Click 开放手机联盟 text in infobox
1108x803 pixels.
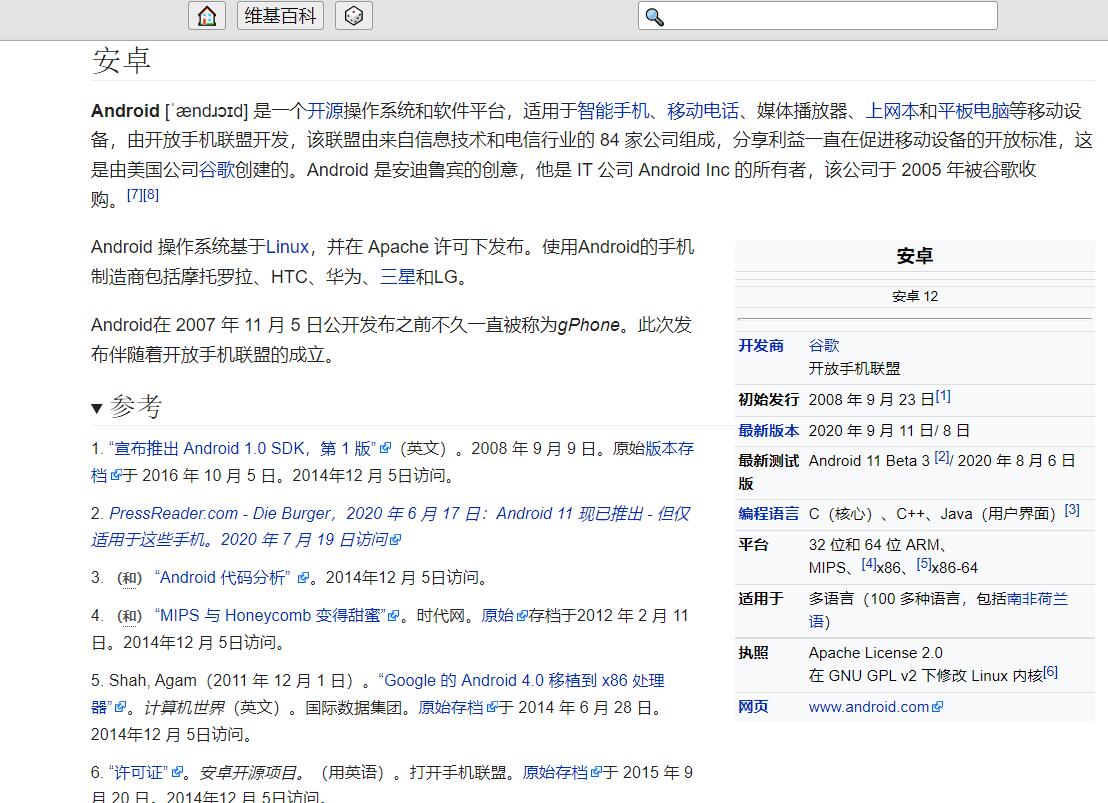854,368
